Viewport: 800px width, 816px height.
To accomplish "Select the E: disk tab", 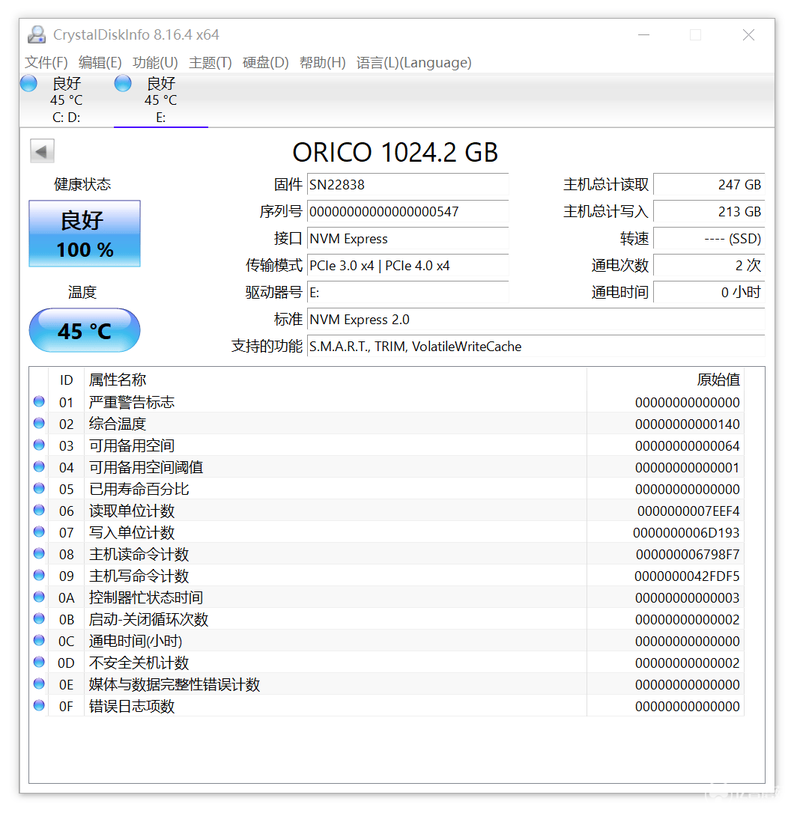I will pyautogui.click(x=161, y=100).
